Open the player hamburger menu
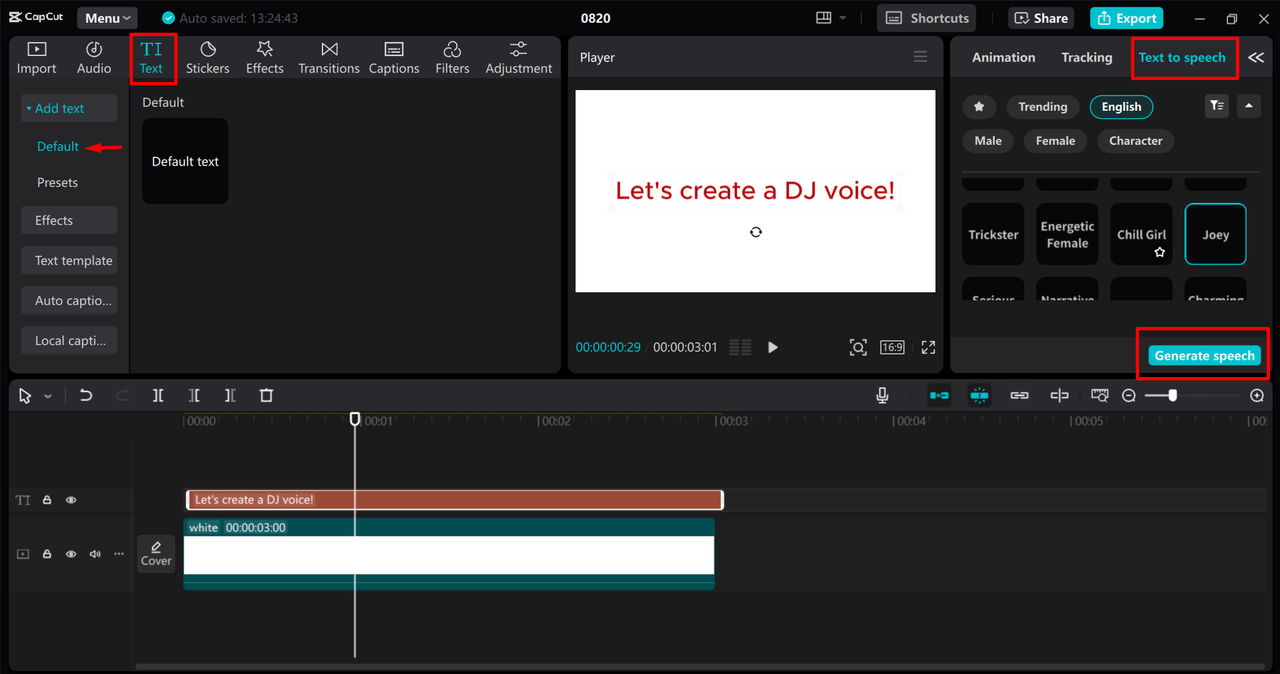The image size is (1280, 674). (x=920, y=57)
